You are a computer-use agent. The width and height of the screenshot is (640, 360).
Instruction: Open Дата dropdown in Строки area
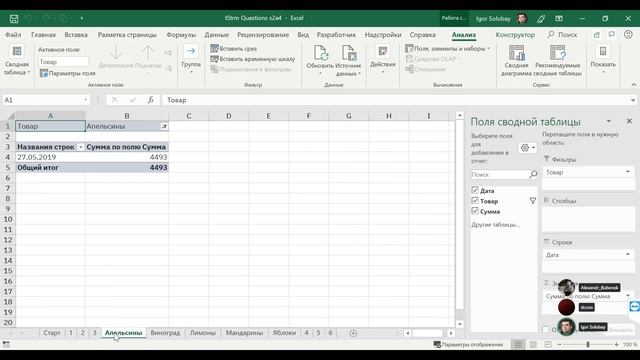click(628, 255)
